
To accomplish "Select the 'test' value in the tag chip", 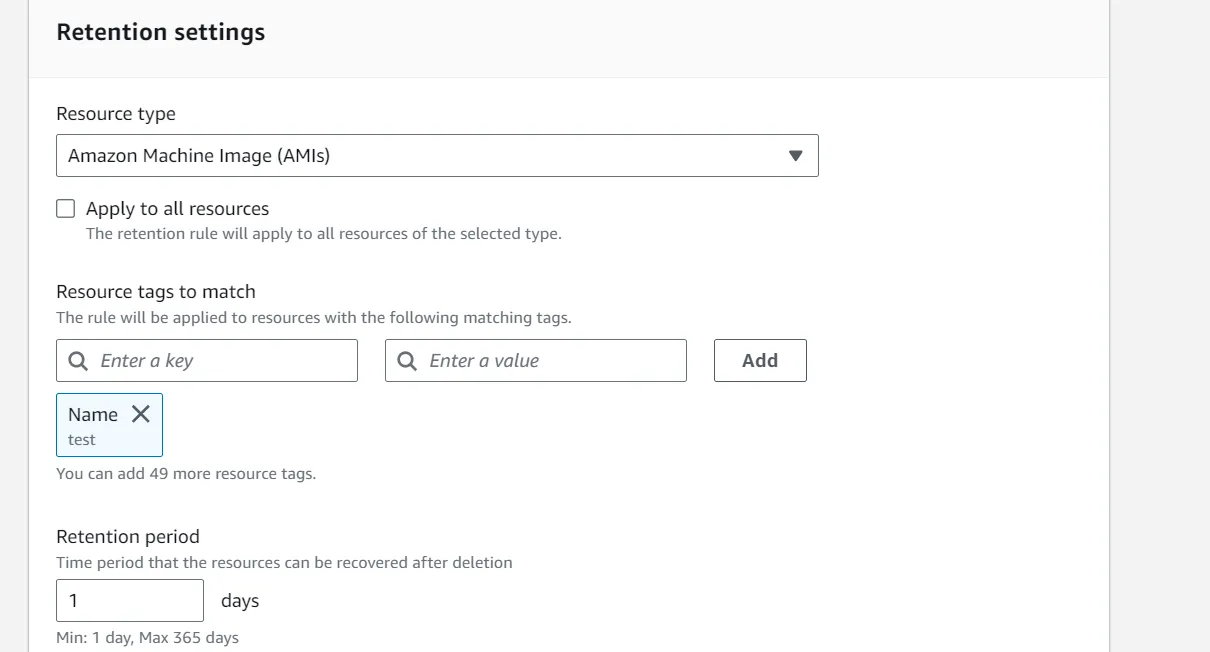I will 82,440.
